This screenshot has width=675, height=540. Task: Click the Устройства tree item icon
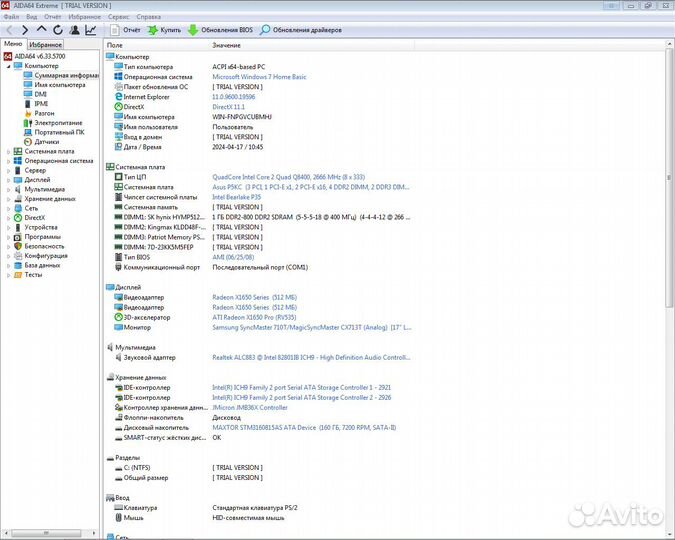18,227
